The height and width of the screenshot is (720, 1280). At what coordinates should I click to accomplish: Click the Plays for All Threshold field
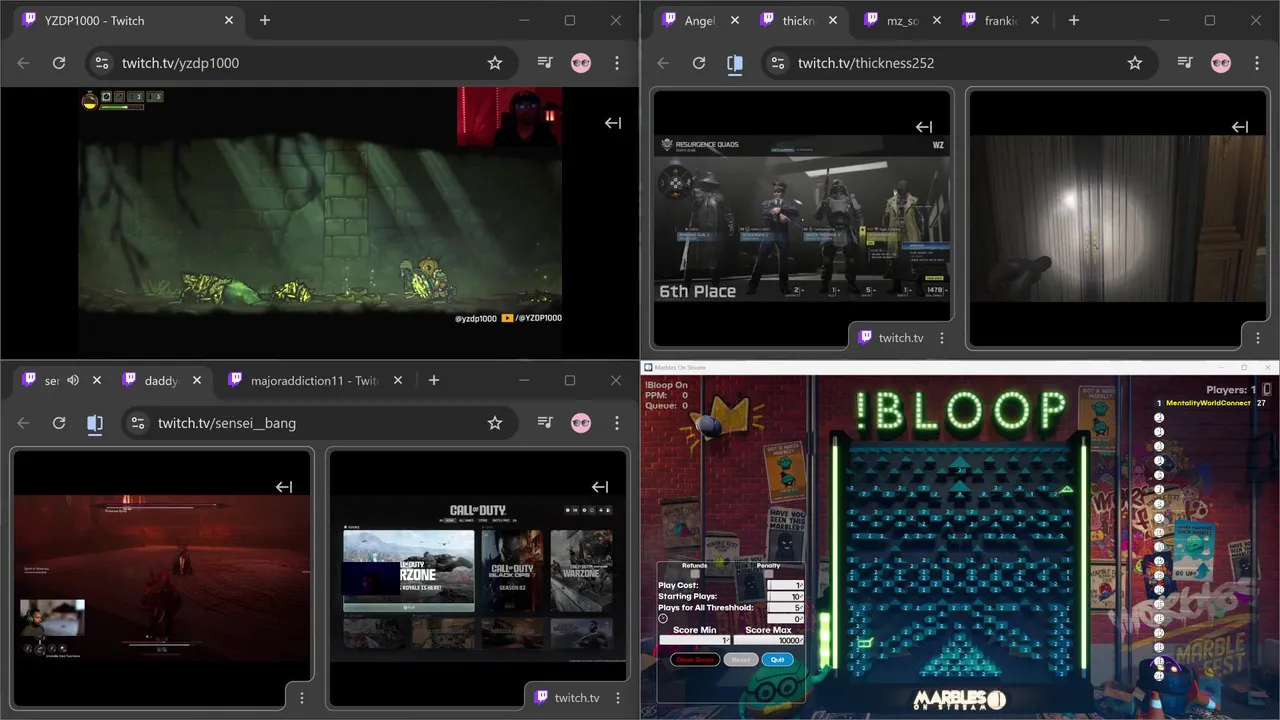tap(785, 607)
